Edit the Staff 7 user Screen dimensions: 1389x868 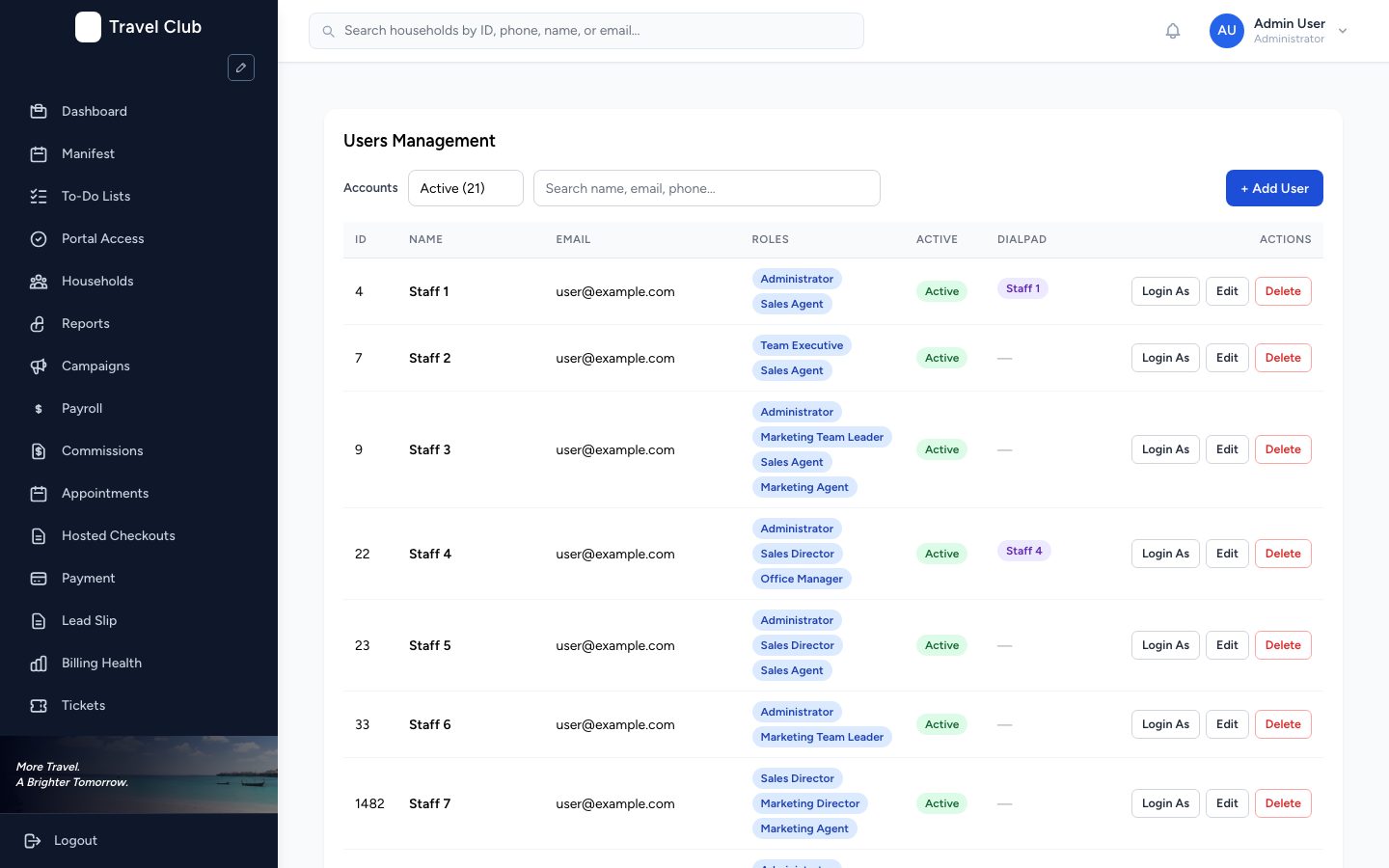[1227, 803]
